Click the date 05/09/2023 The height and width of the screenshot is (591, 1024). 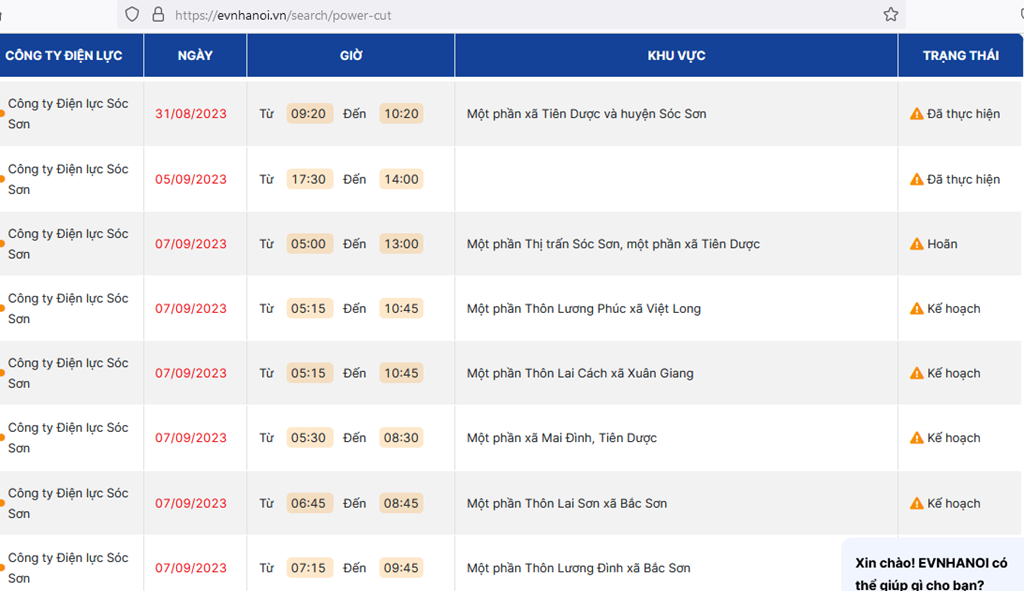[191, 179]
